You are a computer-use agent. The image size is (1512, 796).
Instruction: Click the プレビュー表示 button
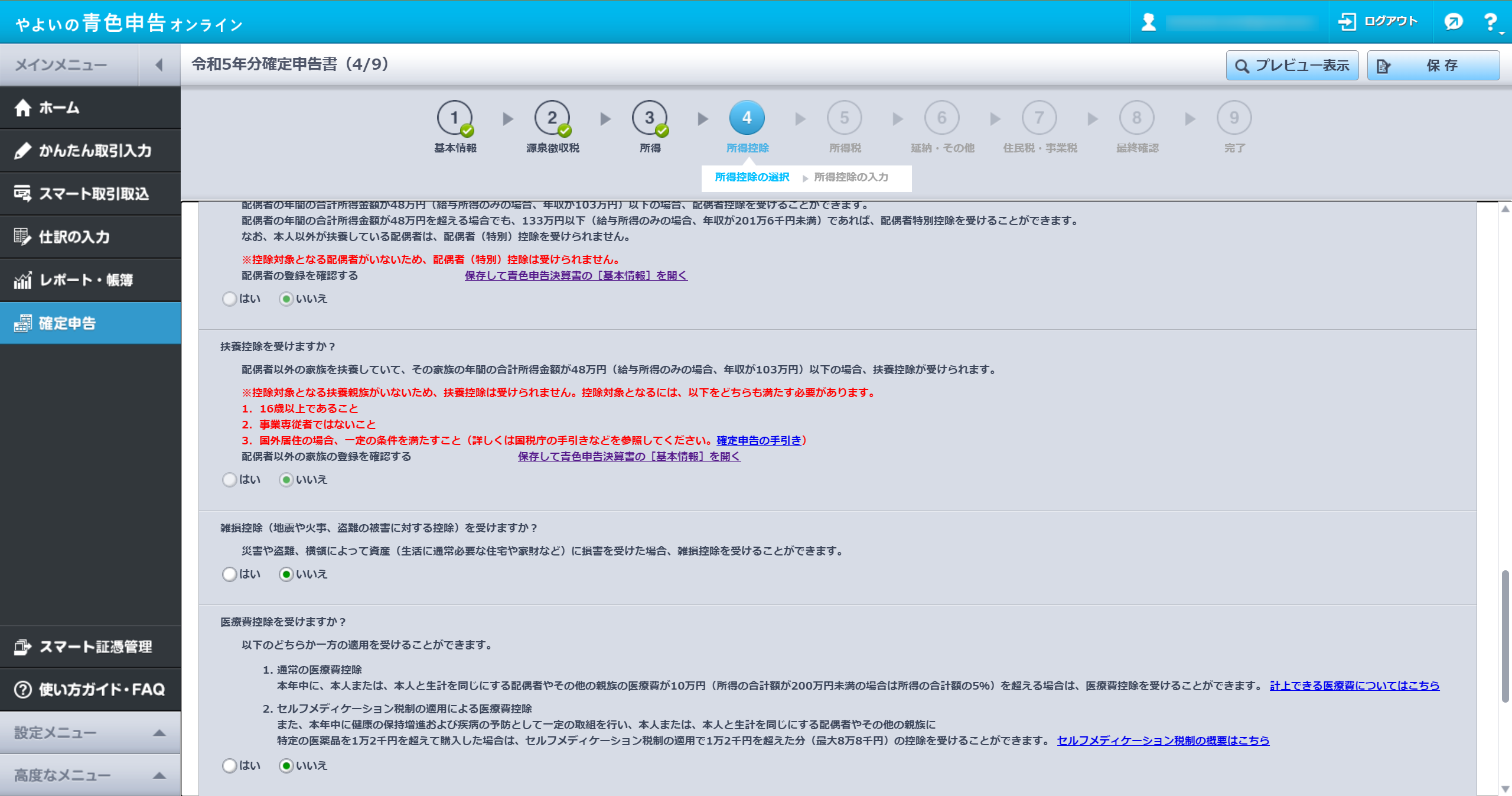[x=1292, y=66]
